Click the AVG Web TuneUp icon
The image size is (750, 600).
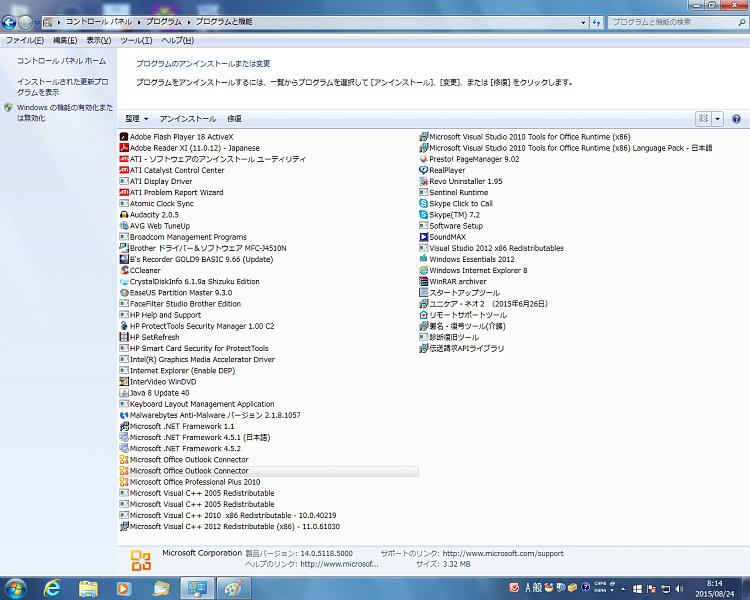[124, 226]
